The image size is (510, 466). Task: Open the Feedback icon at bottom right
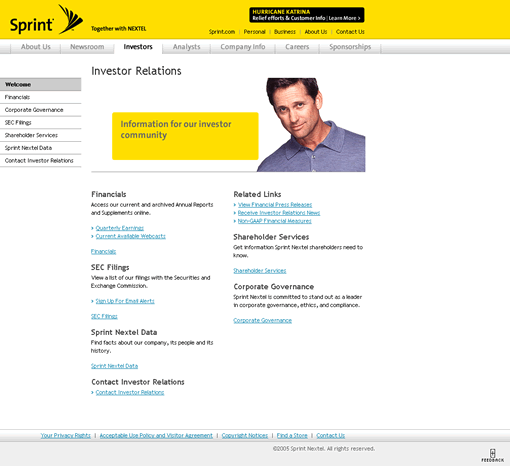coord(492,455)
